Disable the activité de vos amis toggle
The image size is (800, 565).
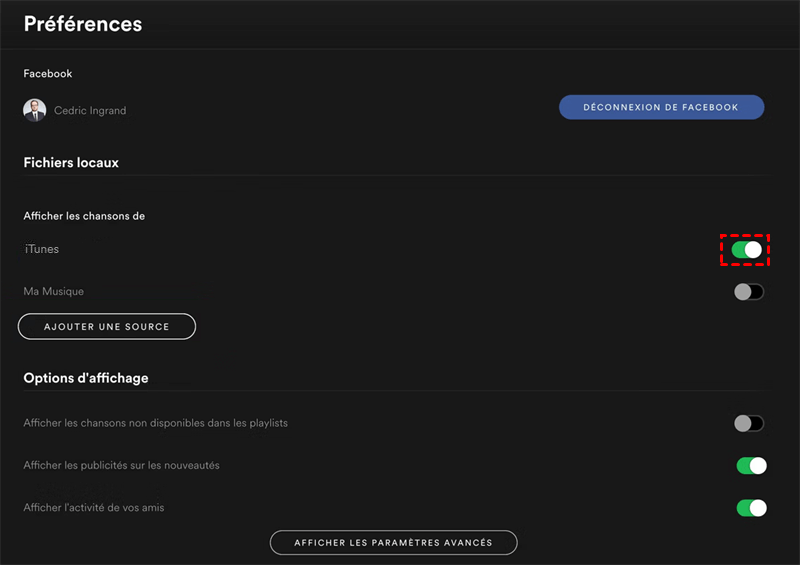coord(751,508)
